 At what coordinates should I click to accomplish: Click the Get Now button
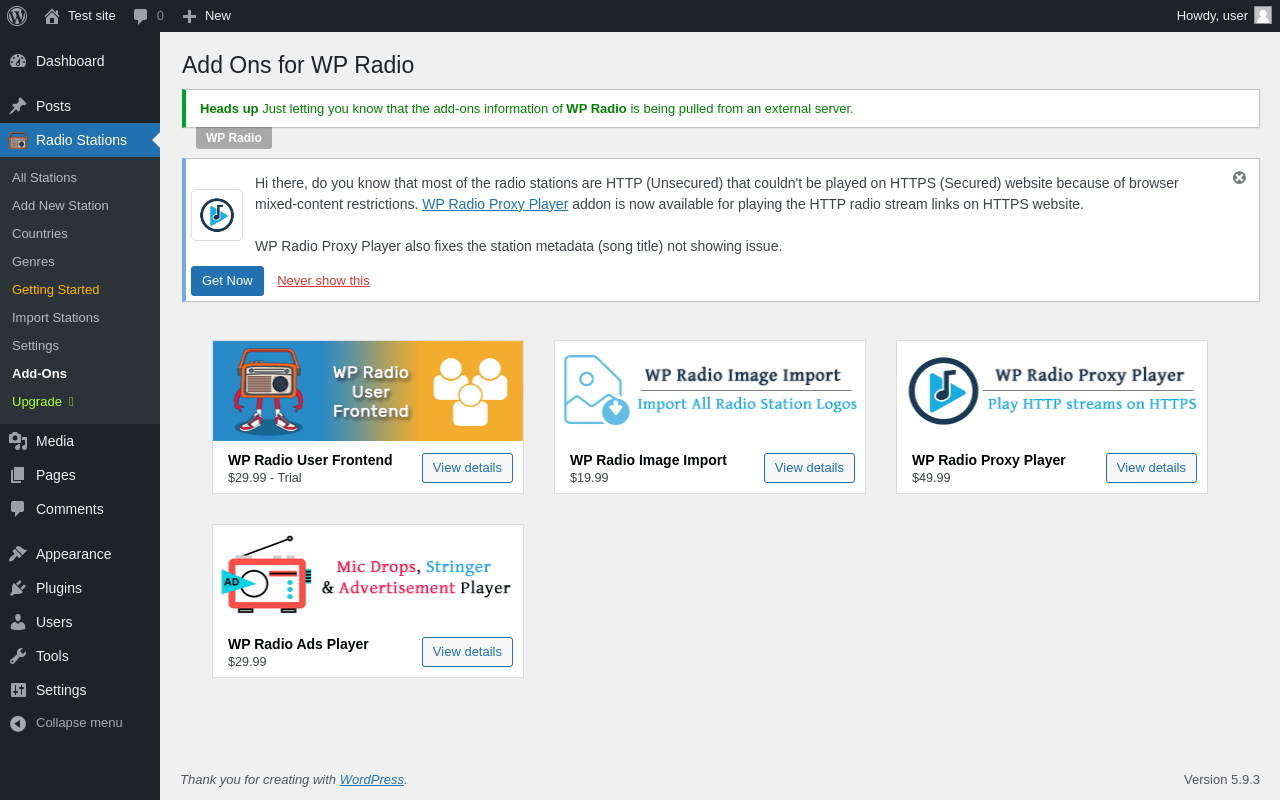[227, 281]
